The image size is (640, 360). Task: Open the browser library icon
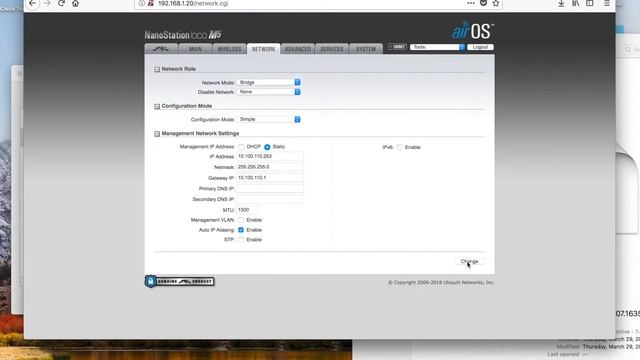click(x=576, y=3)
